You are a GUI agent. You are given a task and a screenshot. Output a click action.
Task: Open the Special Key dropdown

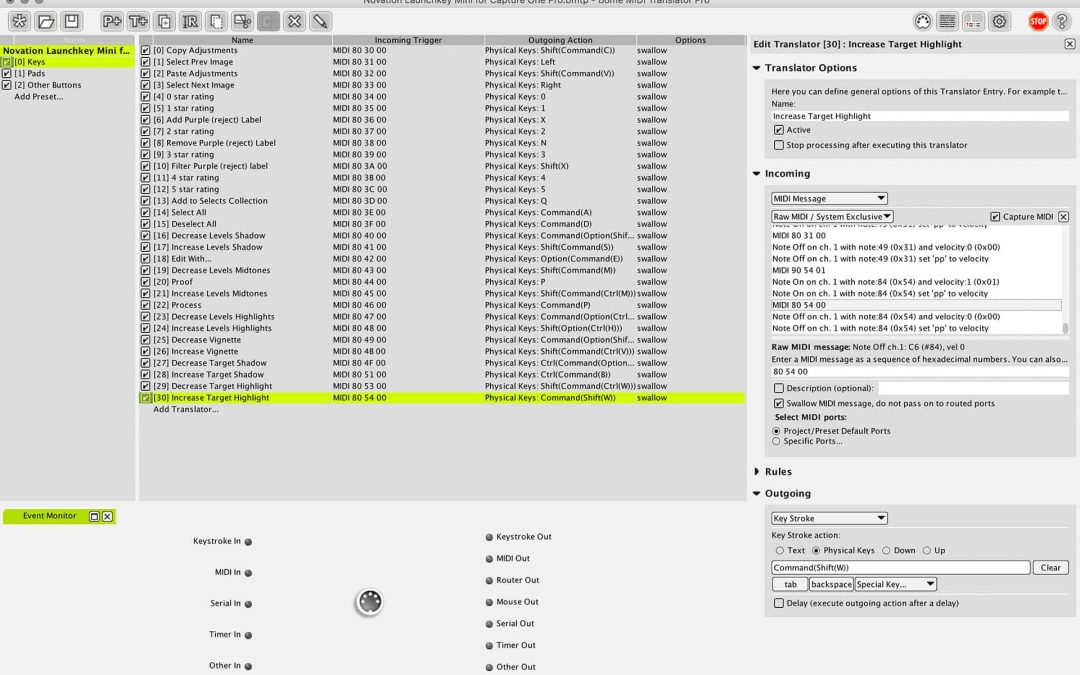(895, 584)
